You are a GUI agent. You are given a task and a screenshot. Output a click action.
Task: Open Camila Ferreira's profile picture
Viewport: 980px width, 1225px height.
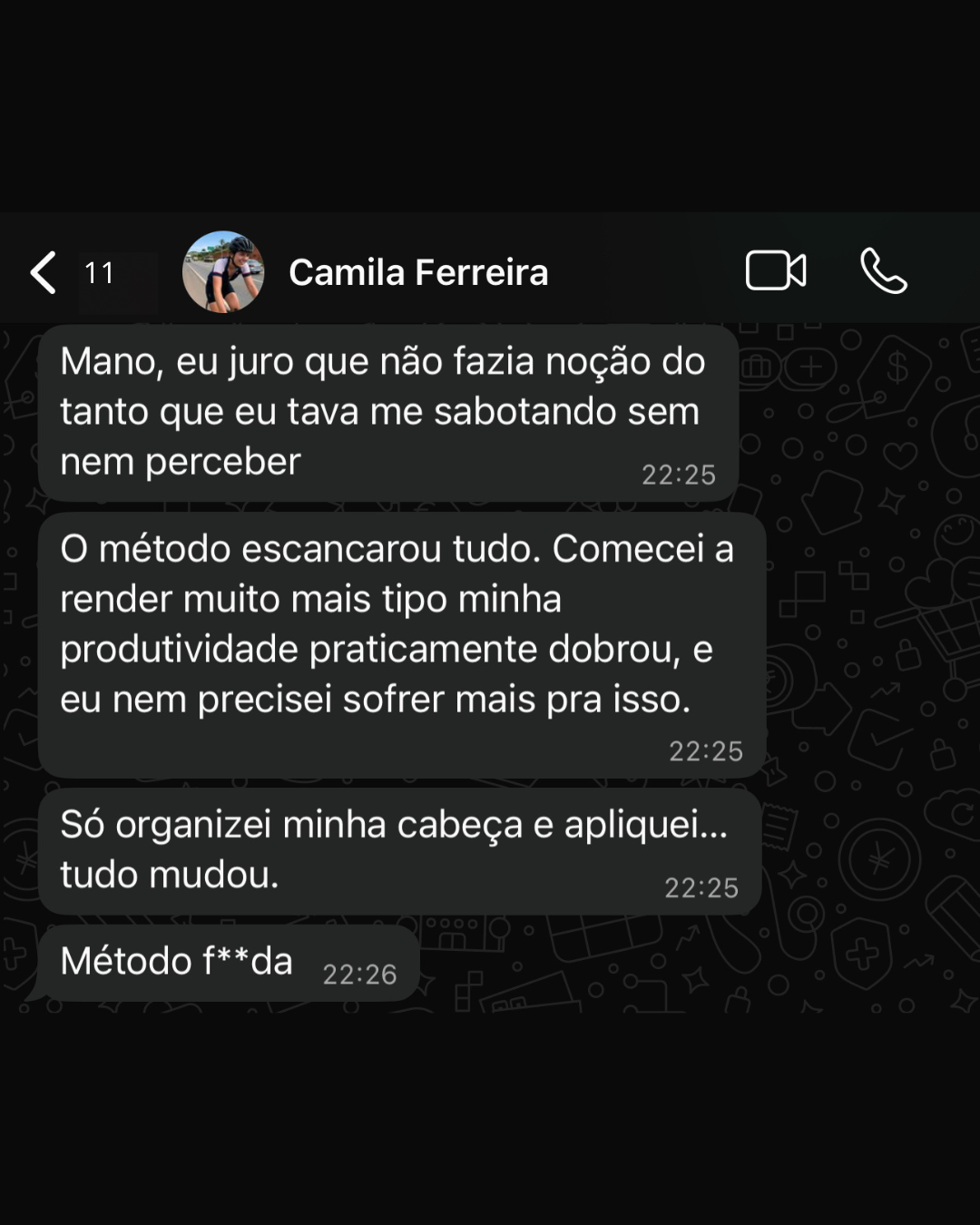coord(223,271)
